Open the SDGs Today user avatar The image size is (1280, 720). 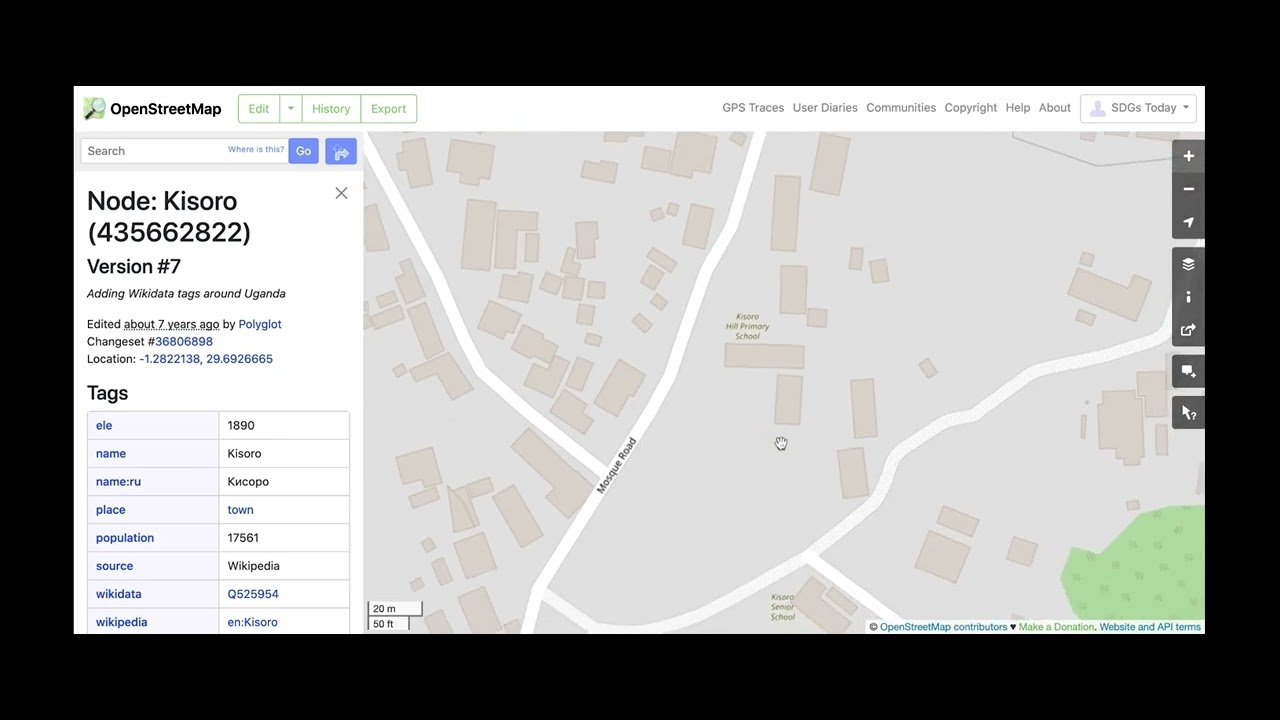pos(1097,108)
